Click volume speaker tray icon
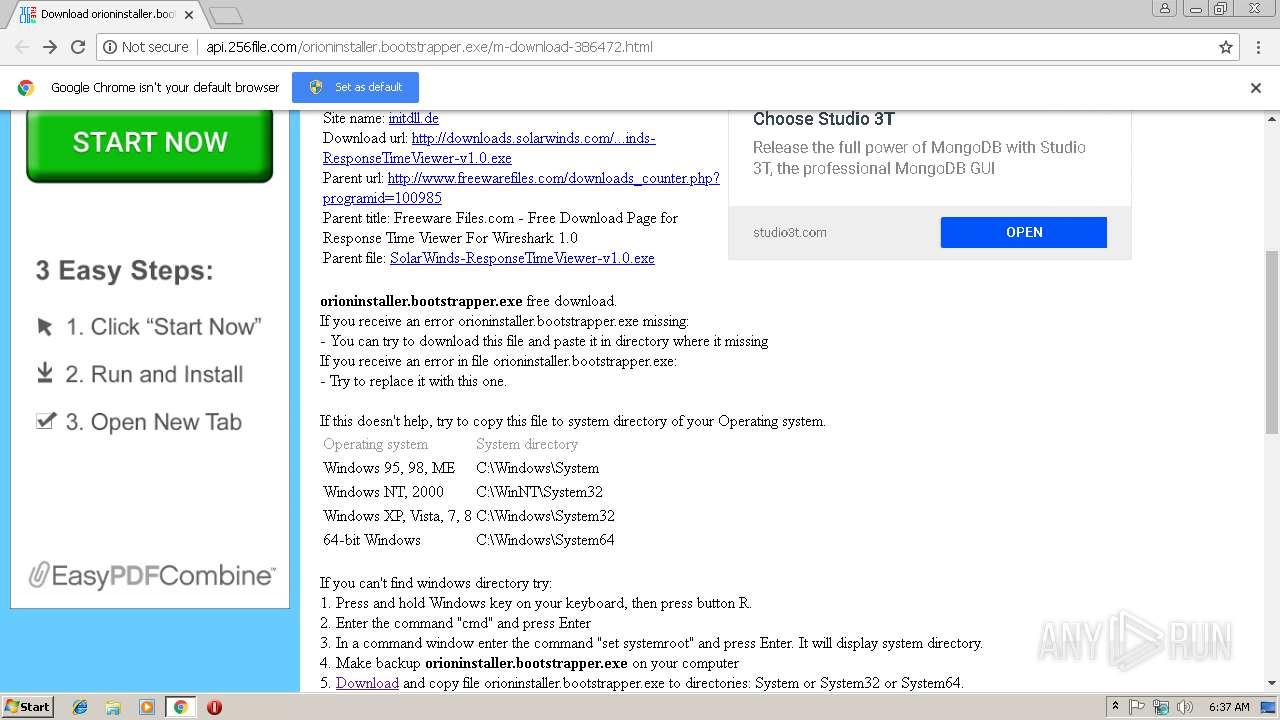1280x720 pixels. pyautogui.click(x=1184, y=707)
